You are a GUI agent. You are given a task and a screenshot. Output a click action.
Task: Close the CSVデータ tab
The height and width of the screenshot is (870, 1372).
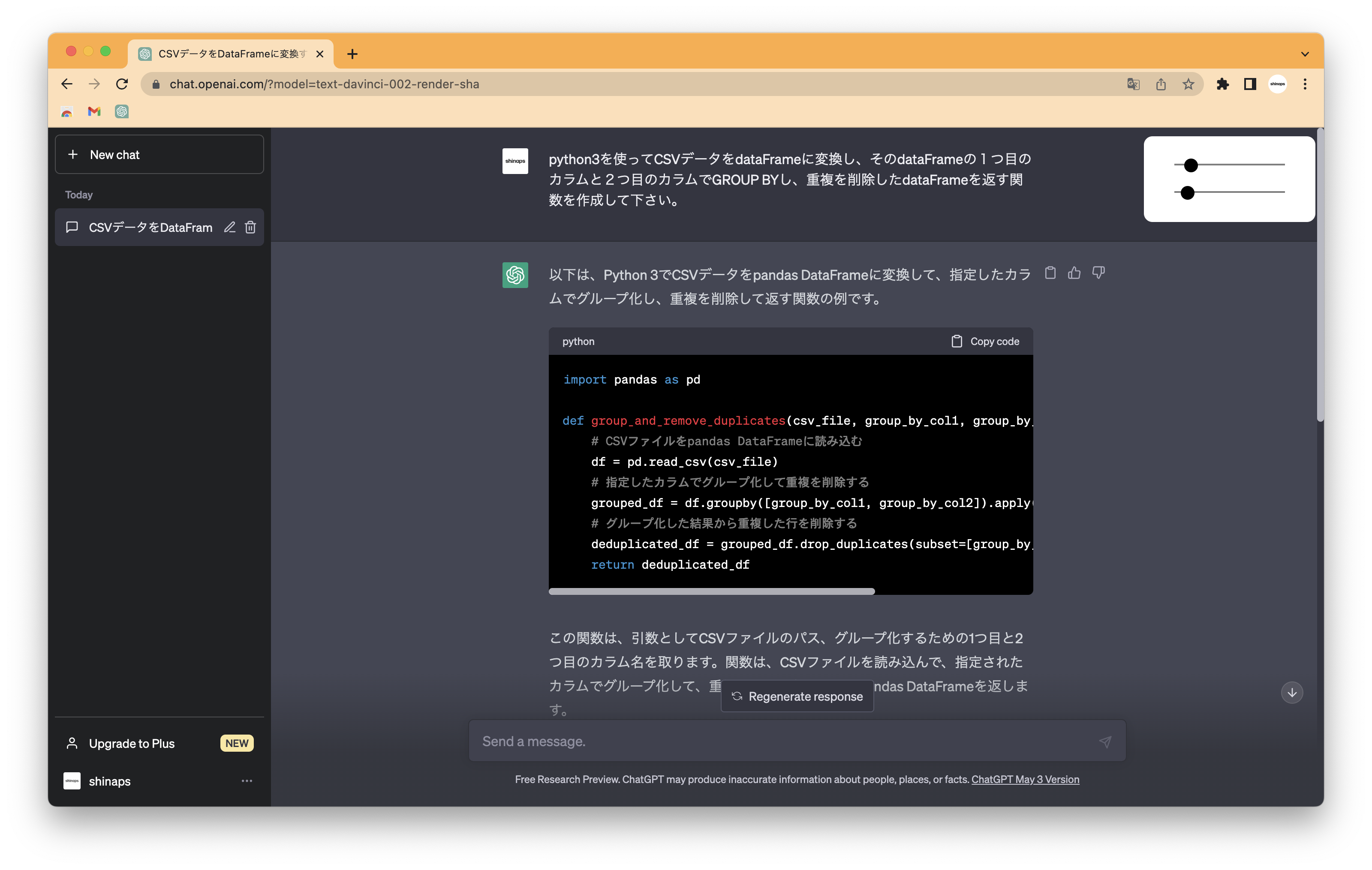click(x=320, y=54)
